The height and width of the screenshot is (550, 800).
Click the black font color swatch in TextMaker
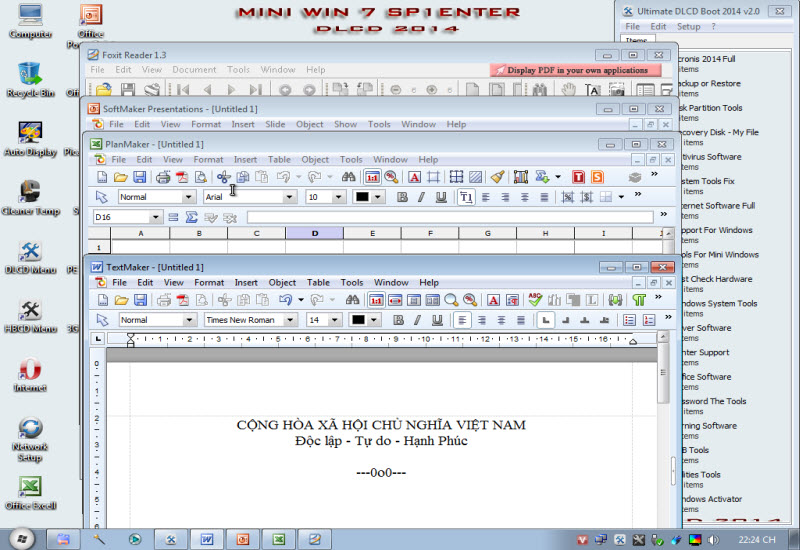[x=358, y=320]
